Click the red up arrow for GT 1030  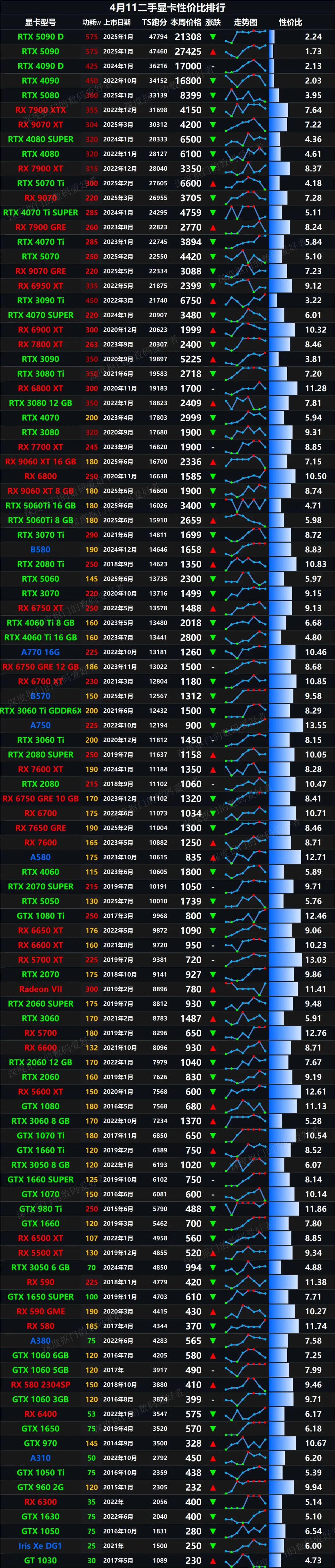(213, 1561)
